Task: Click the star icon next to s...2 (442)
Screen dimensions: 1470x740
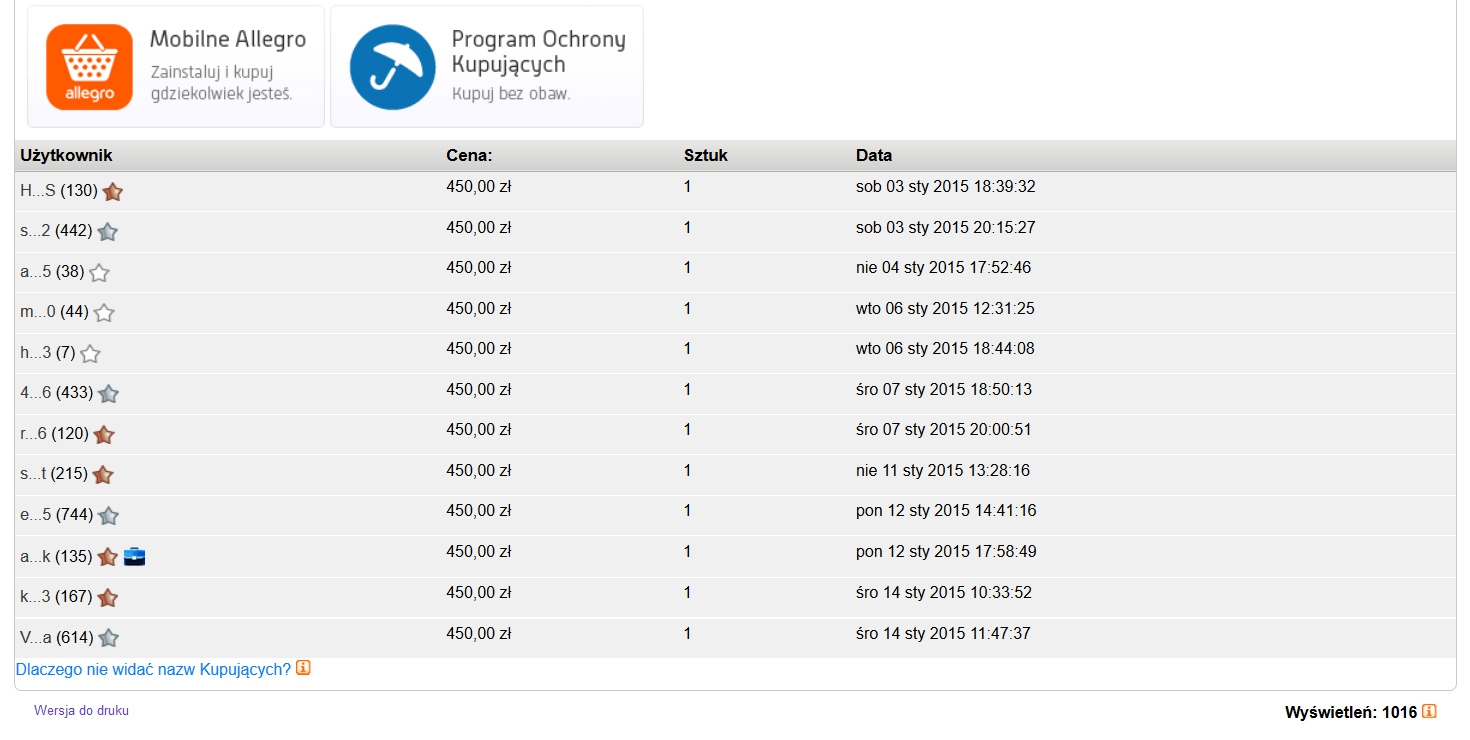Action: click(107, 232)
